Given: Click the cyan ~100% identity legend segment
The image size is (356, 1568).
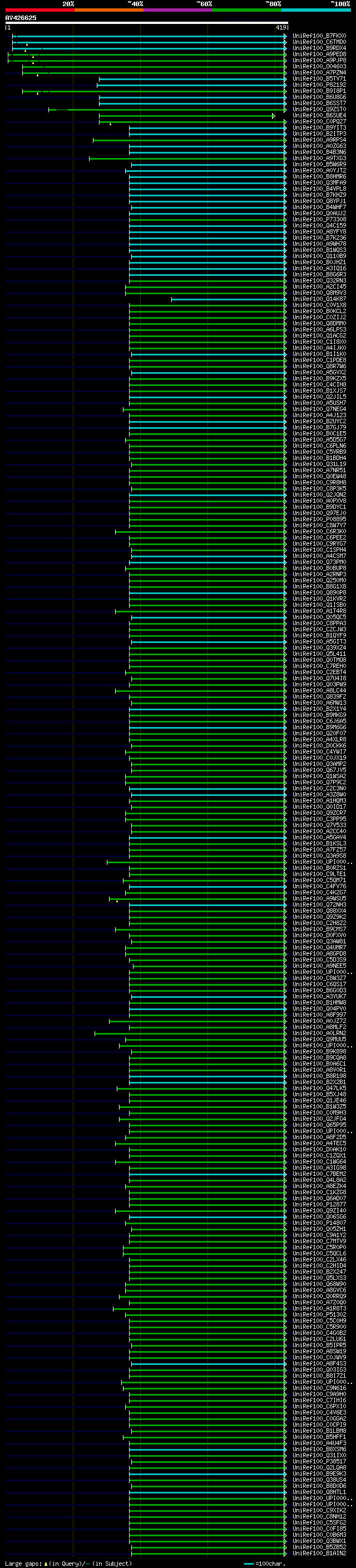Looking at the screenshot, I should [x=316, y=10].
